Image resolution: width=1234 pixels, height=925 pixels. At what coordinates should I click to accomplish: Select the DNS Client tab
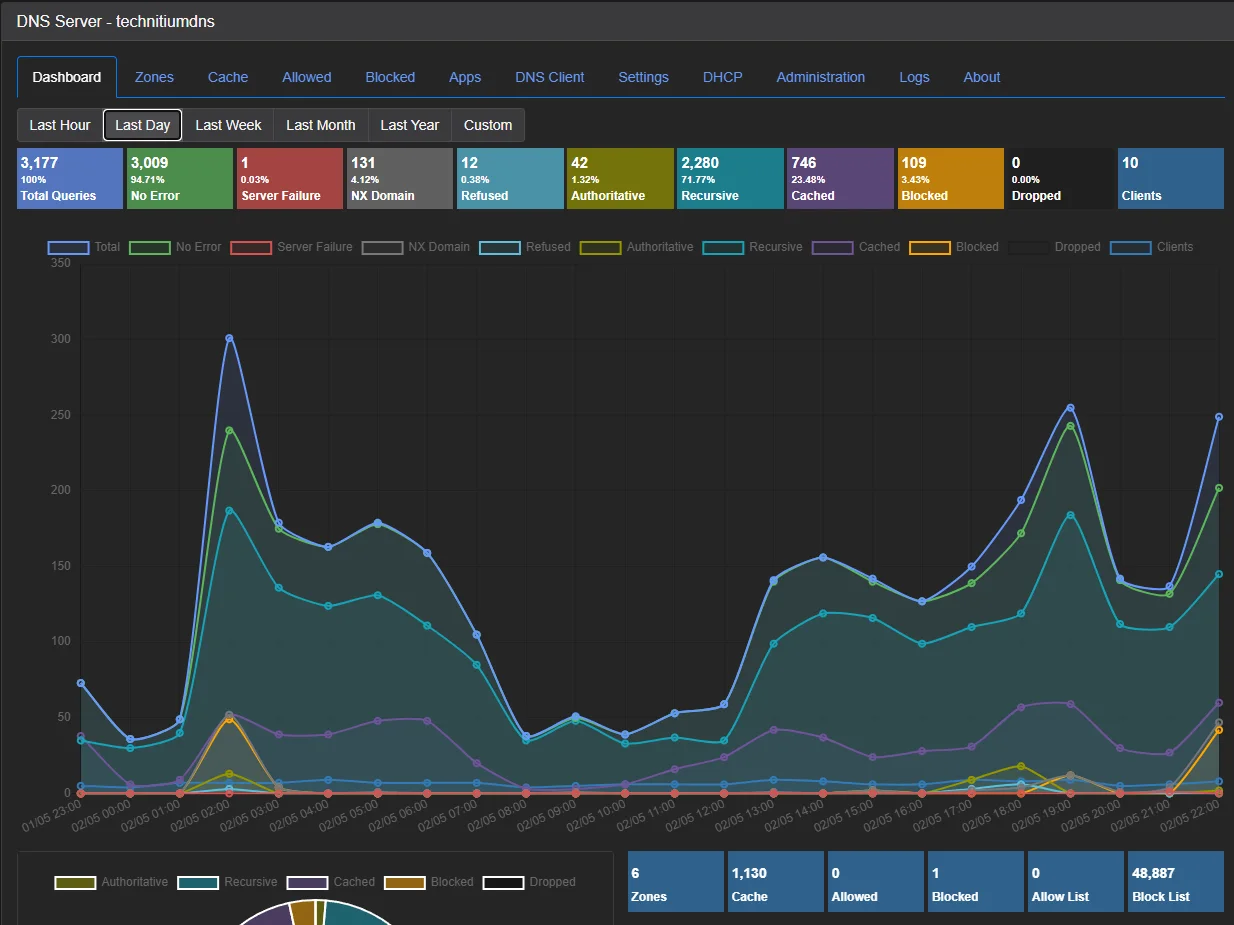tap(550, 77)
